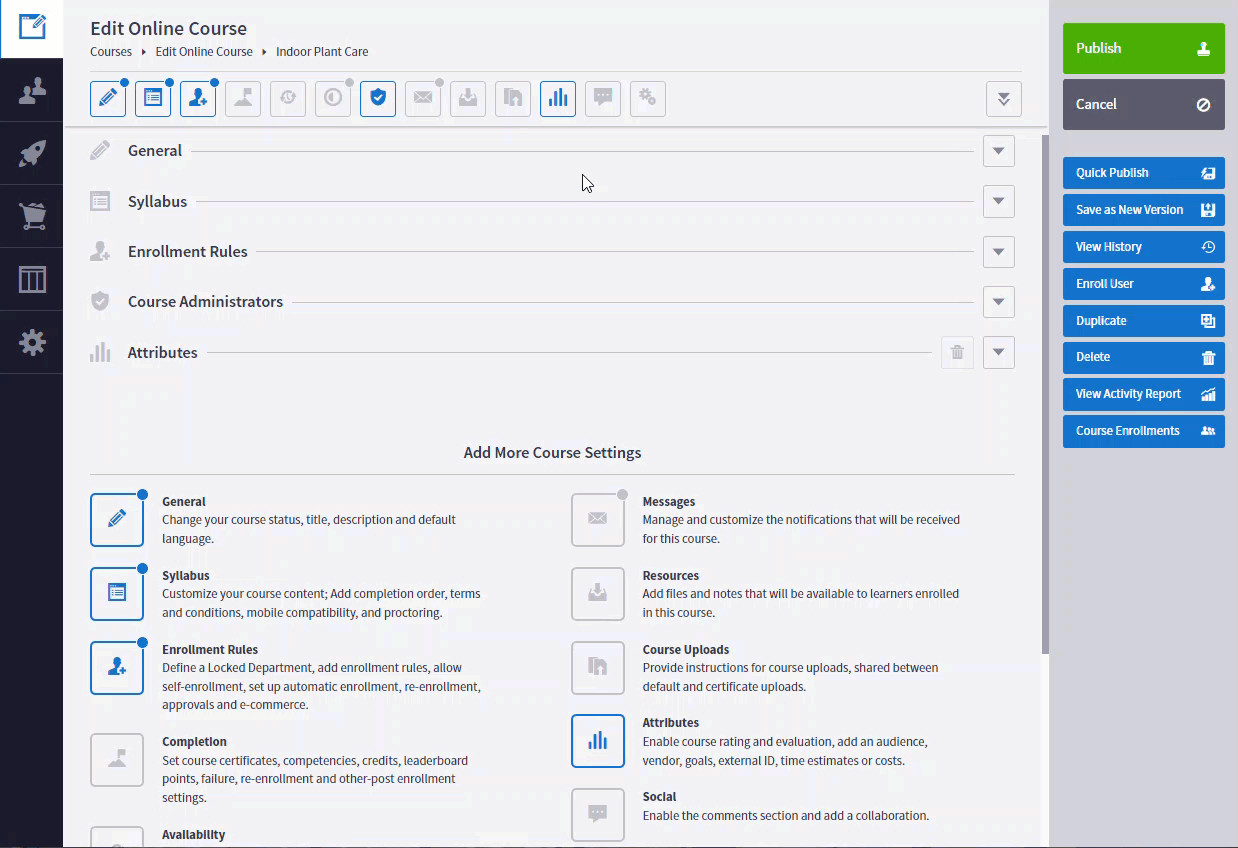Viewport: 1238px width, 848px height.
Task: Expand the Course Administrators section arrow
Action: [x=998, y=302]
